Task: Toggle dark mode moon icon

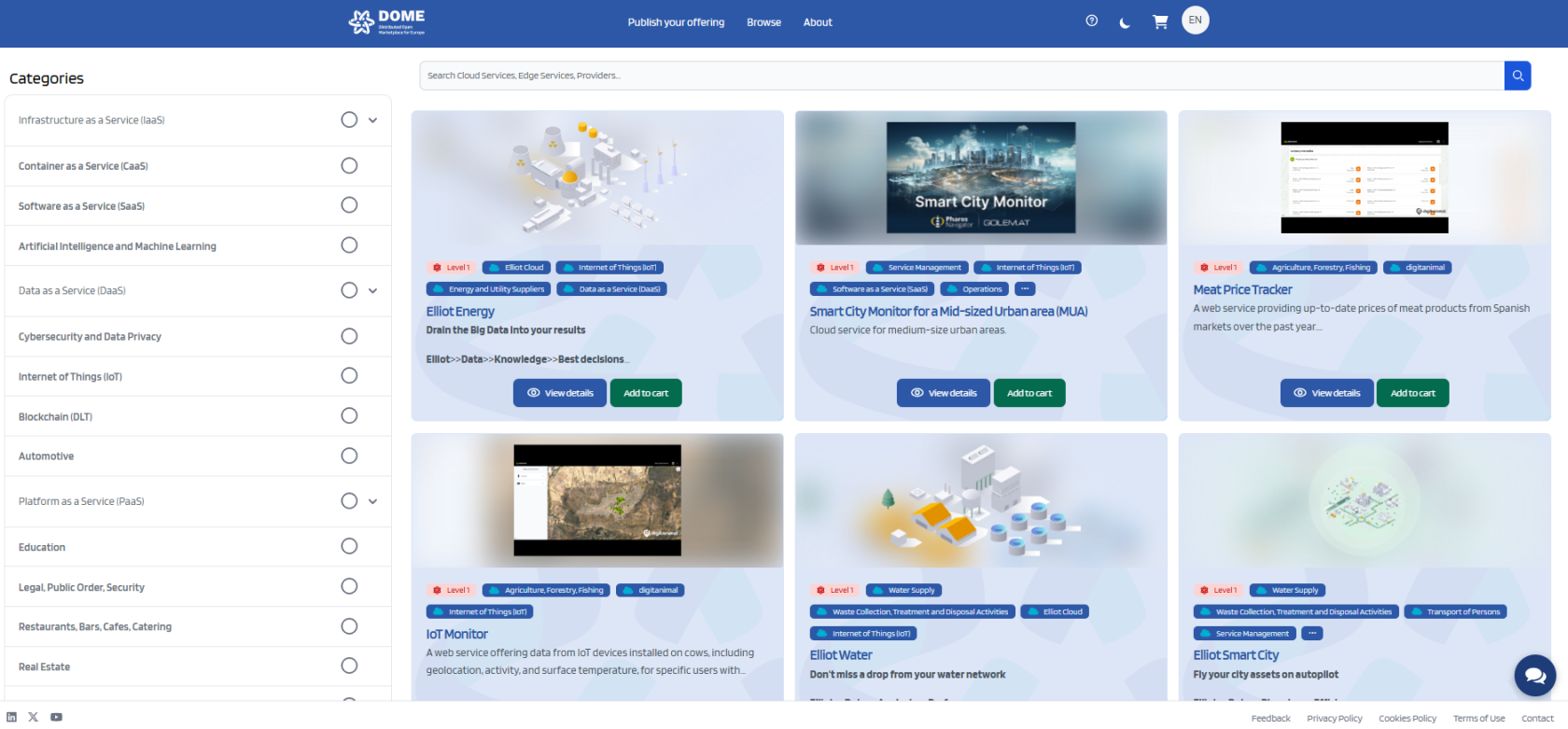Action: click(x=1125, y=22)
